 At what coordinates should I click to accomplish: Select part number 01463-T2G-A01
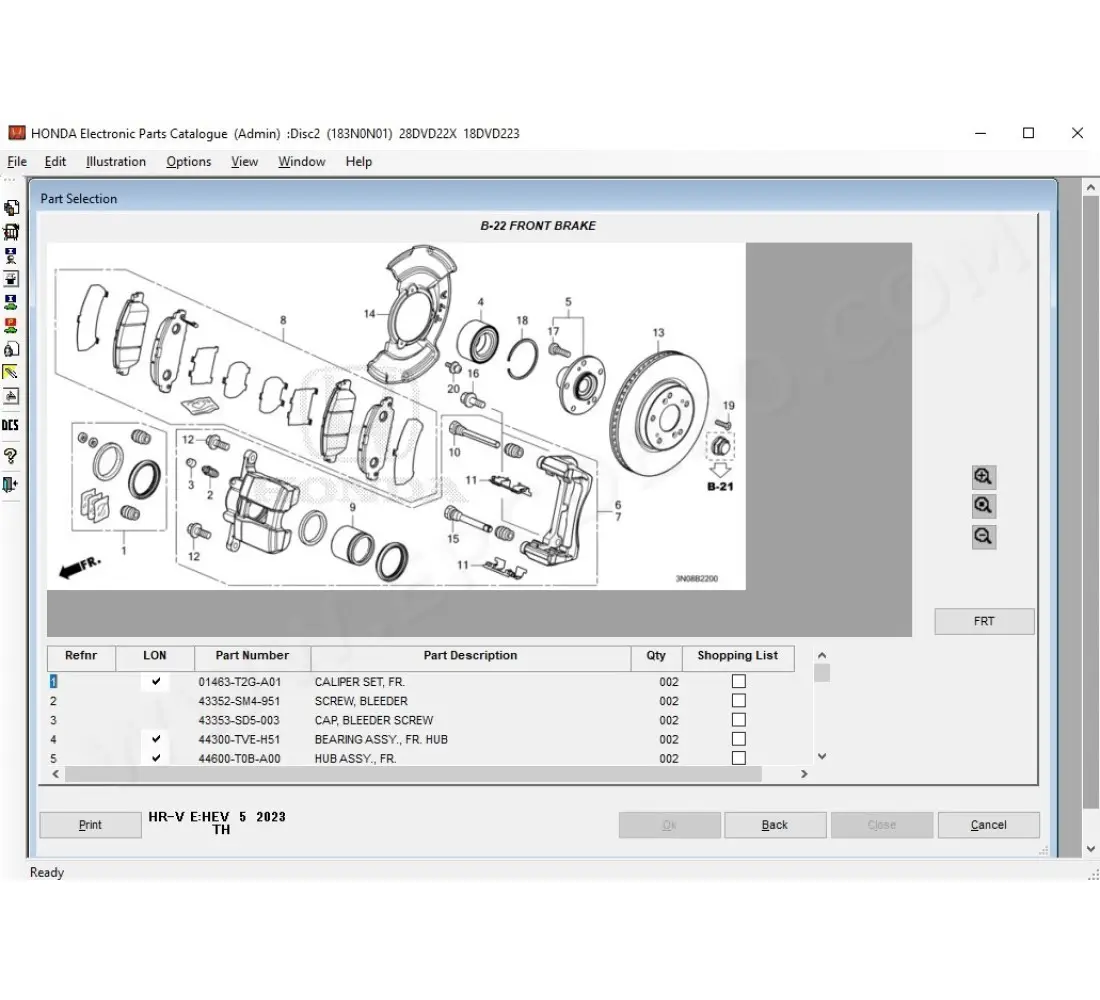click(240, 682)
